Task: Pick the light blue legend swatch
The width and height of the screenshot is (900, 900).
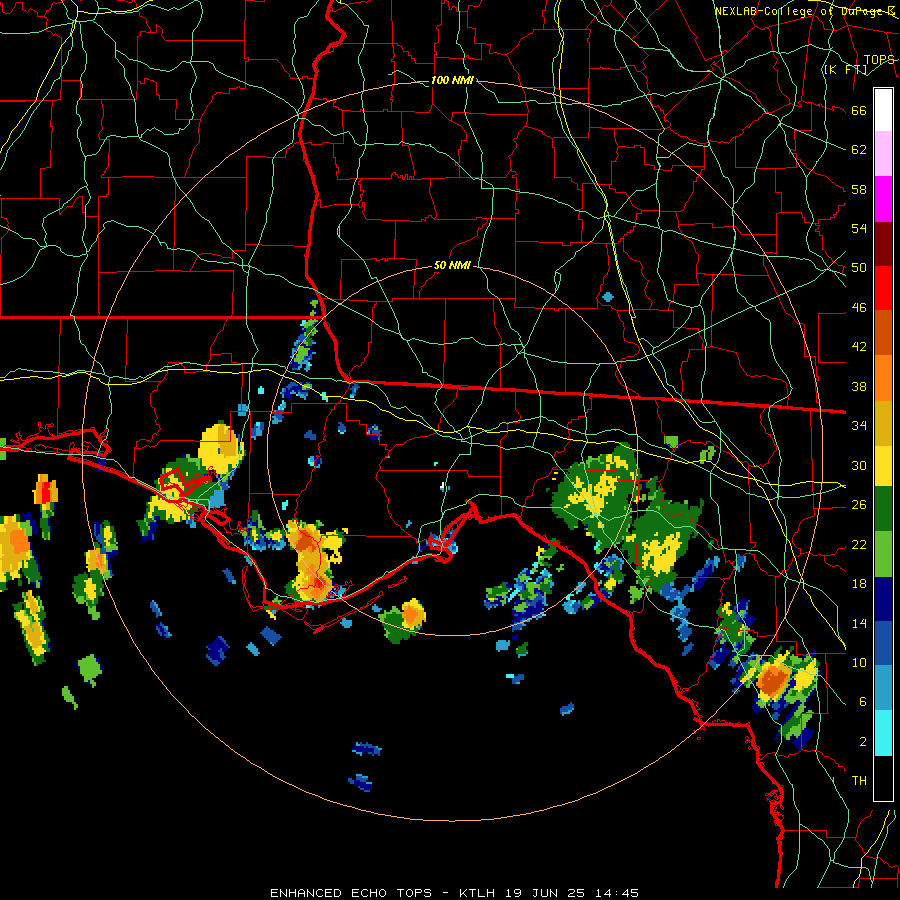Action: [883, 688]
